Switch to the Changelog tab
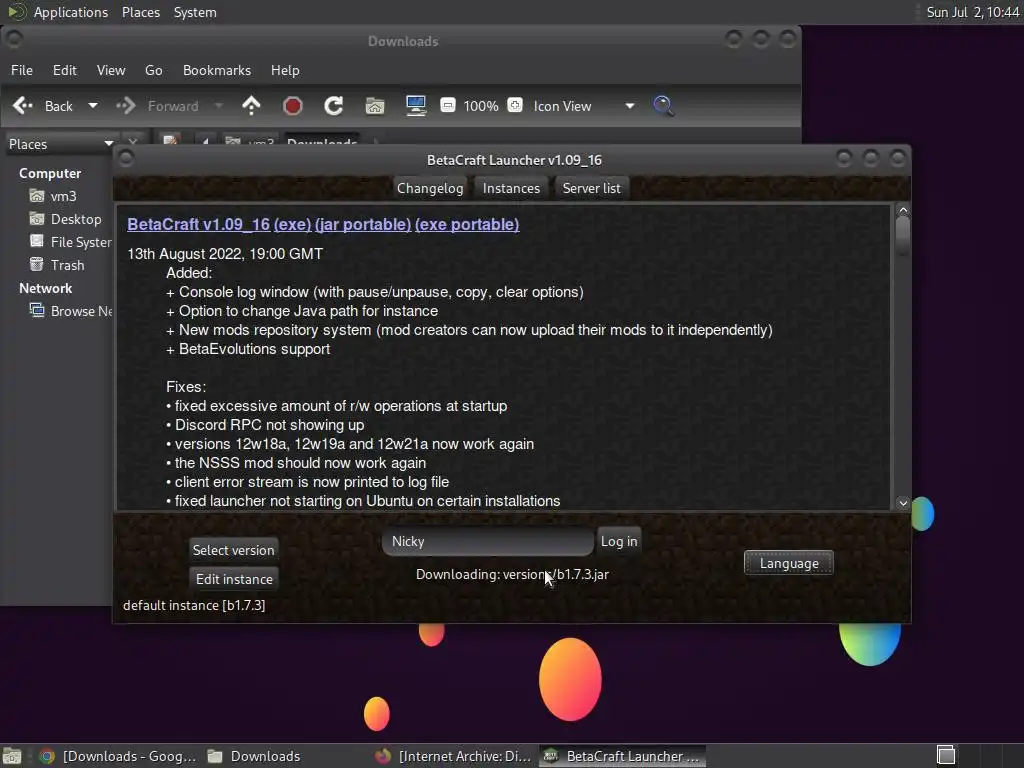 [430, 188]
